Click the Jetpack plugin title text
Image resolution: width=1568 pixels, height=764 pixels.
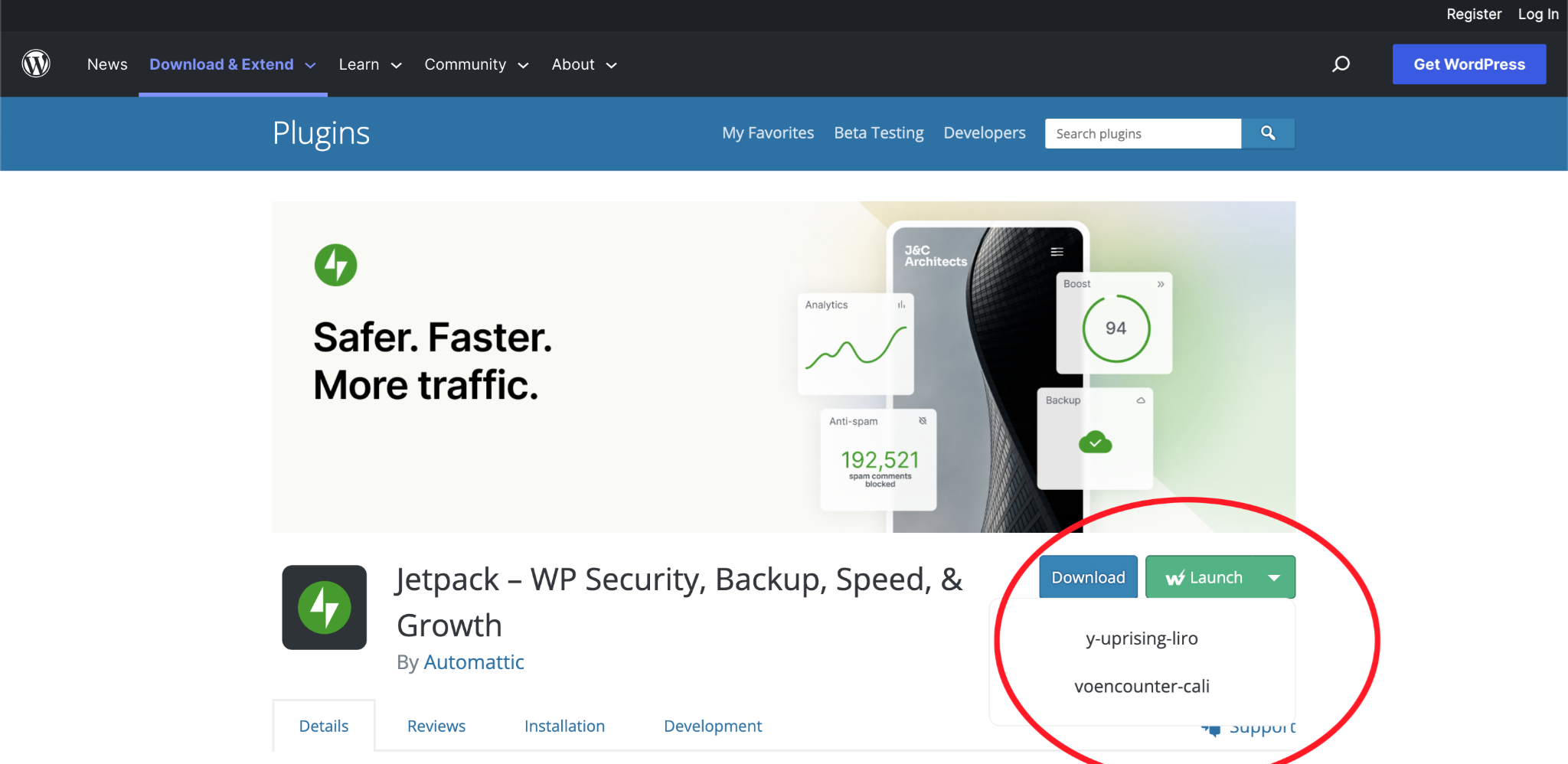point(679,602)
